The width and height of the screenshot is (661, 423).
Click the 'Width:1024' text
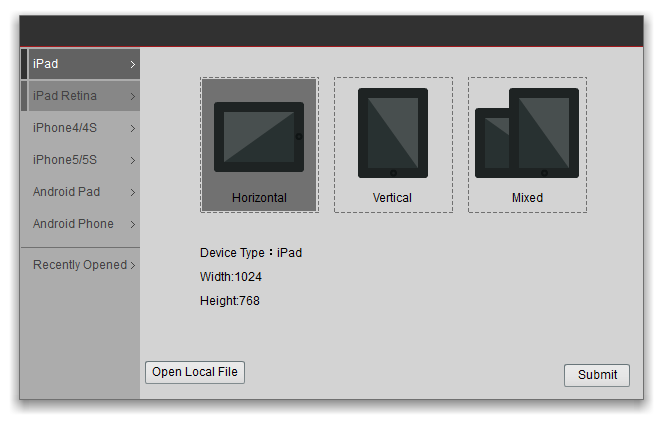pyautogui.click(x=231, y=277)
